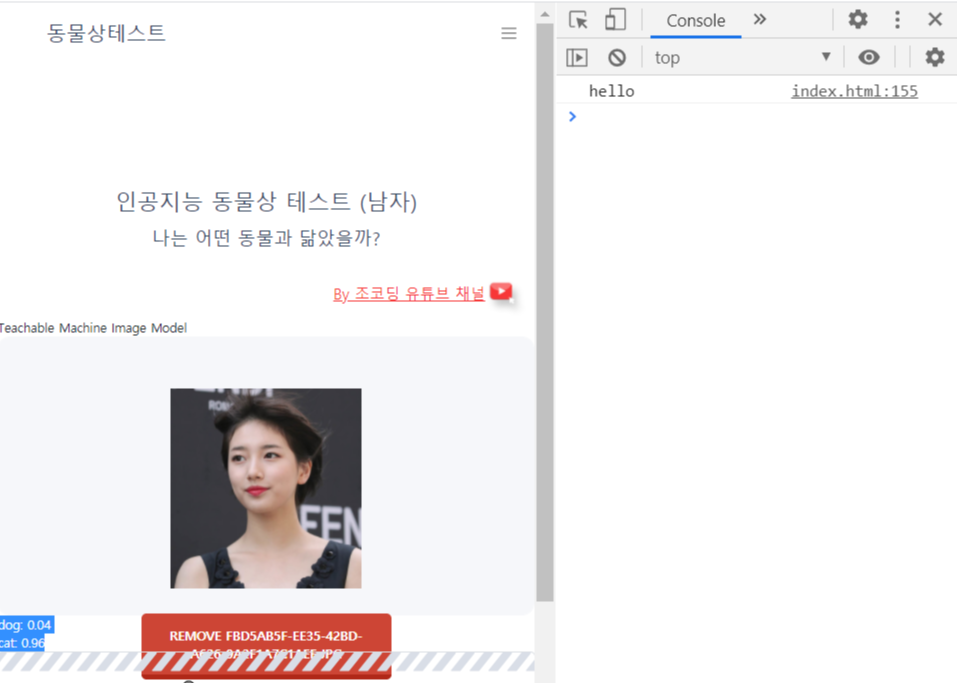Select the cat: 0.96 result
957x683 pixels.
click(x=23, y=643)
